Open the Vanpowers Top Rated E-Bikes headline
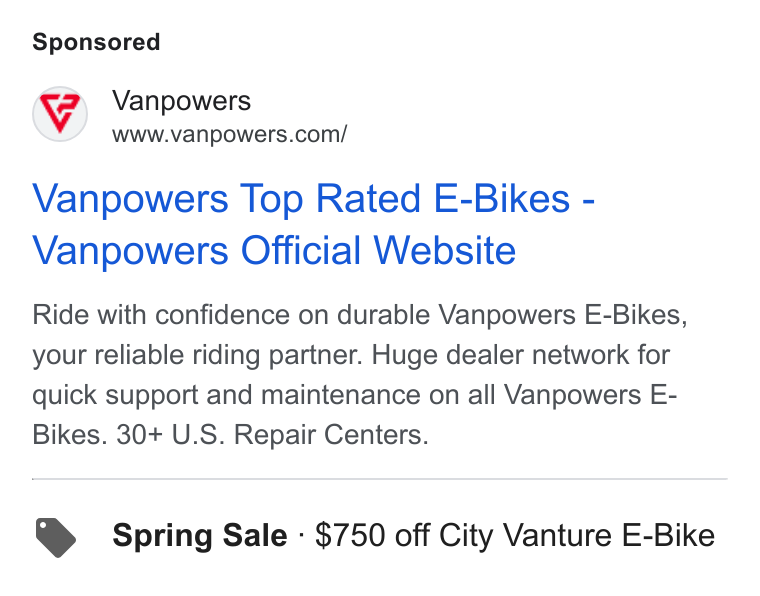 pos(313,199)
